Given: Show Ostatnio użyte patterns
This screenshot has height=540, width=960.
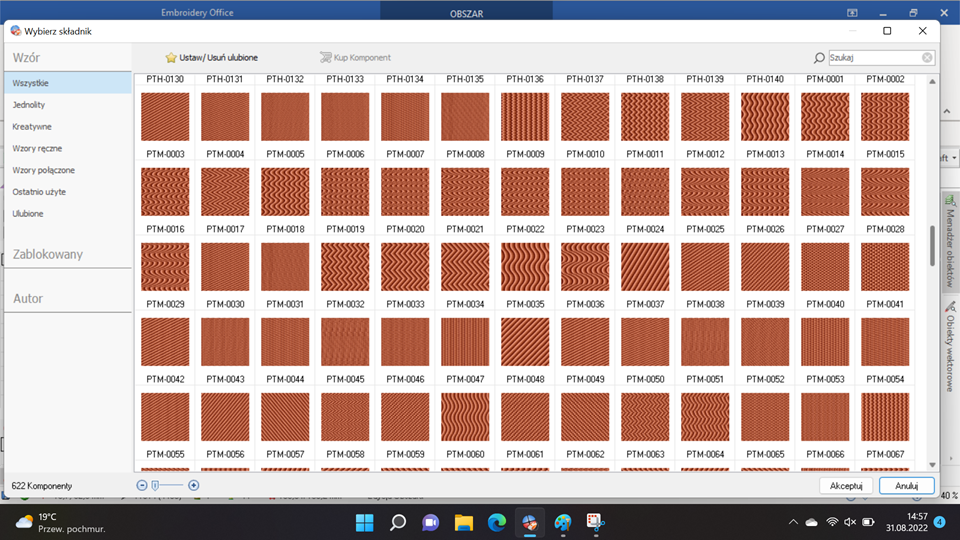Looking at the screenshot, I should (42, 192).
